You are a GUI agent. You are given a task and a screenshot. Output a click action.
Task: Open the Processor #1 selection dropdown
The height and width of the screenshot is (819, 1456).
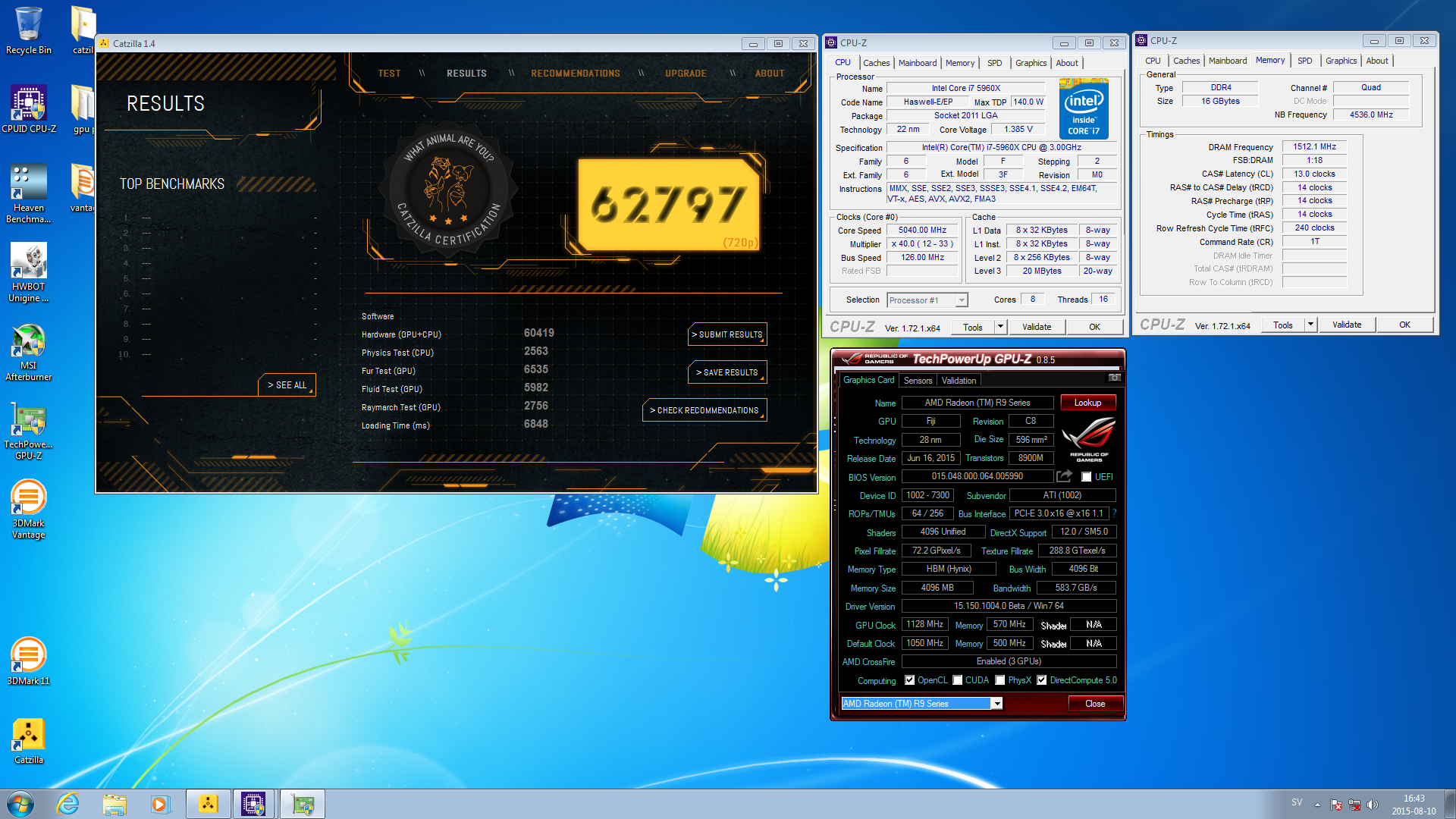pyautogui.click(x=927, y=300)
